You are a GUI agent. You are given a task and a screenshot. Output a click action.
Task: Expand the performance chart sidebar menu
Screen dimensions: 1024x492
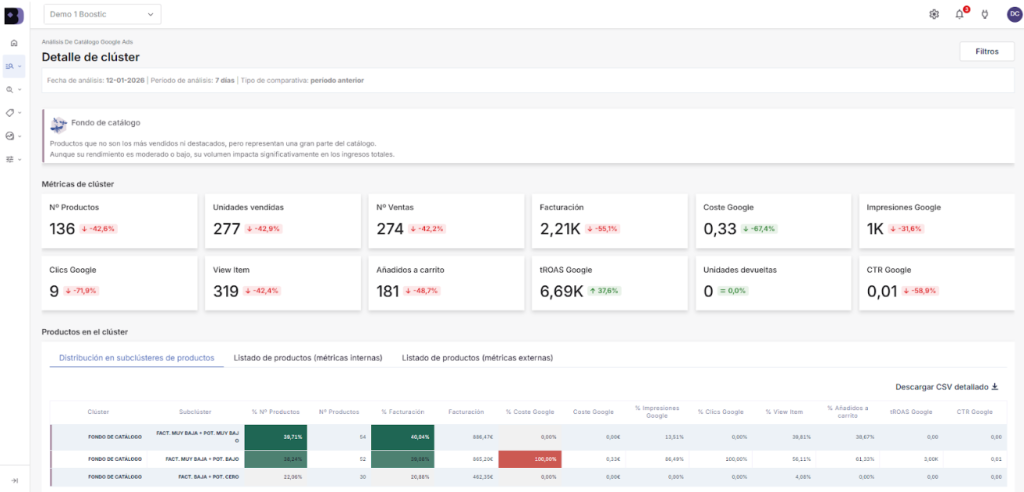coord(13,136)
